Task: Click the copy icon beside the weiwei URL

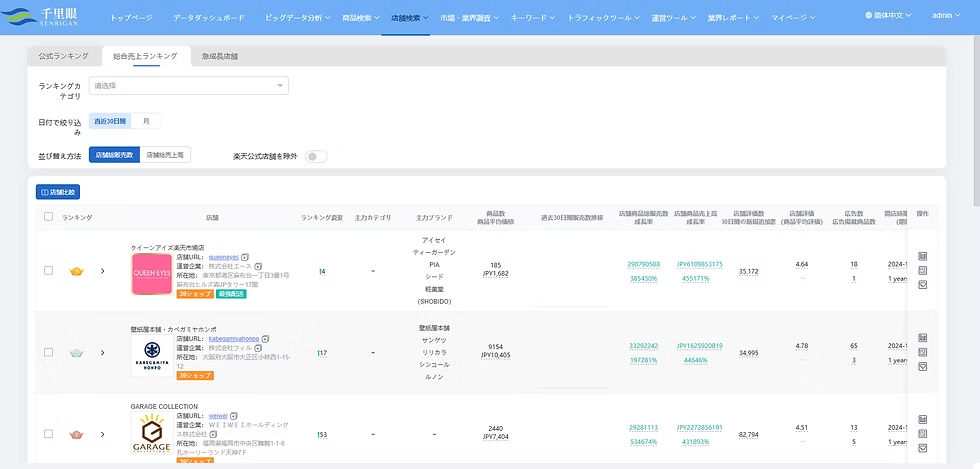Action: coord(234,416)
